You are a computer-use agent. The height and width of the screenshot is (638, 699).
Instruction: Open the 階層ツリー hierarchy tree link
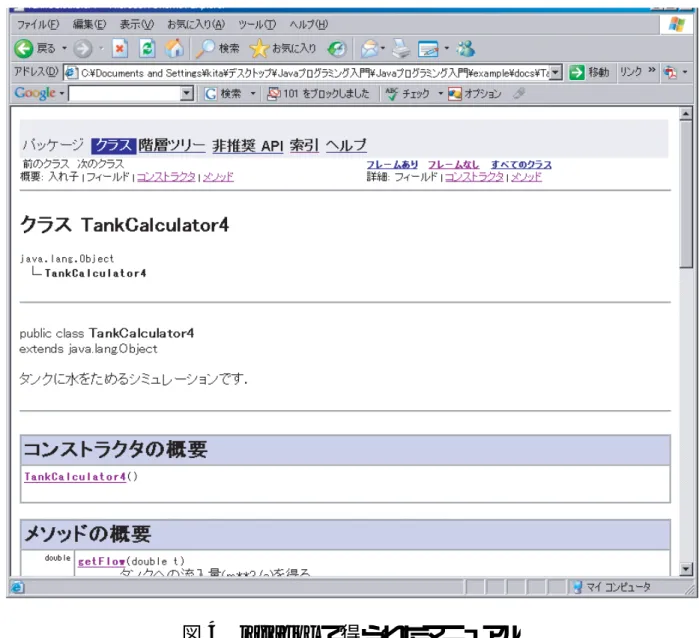[x=172, y=146]
